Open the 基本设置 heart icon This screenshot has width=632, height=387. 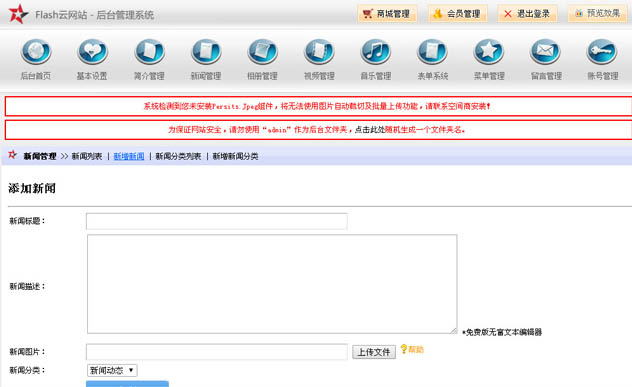click(x=92, y=52)
